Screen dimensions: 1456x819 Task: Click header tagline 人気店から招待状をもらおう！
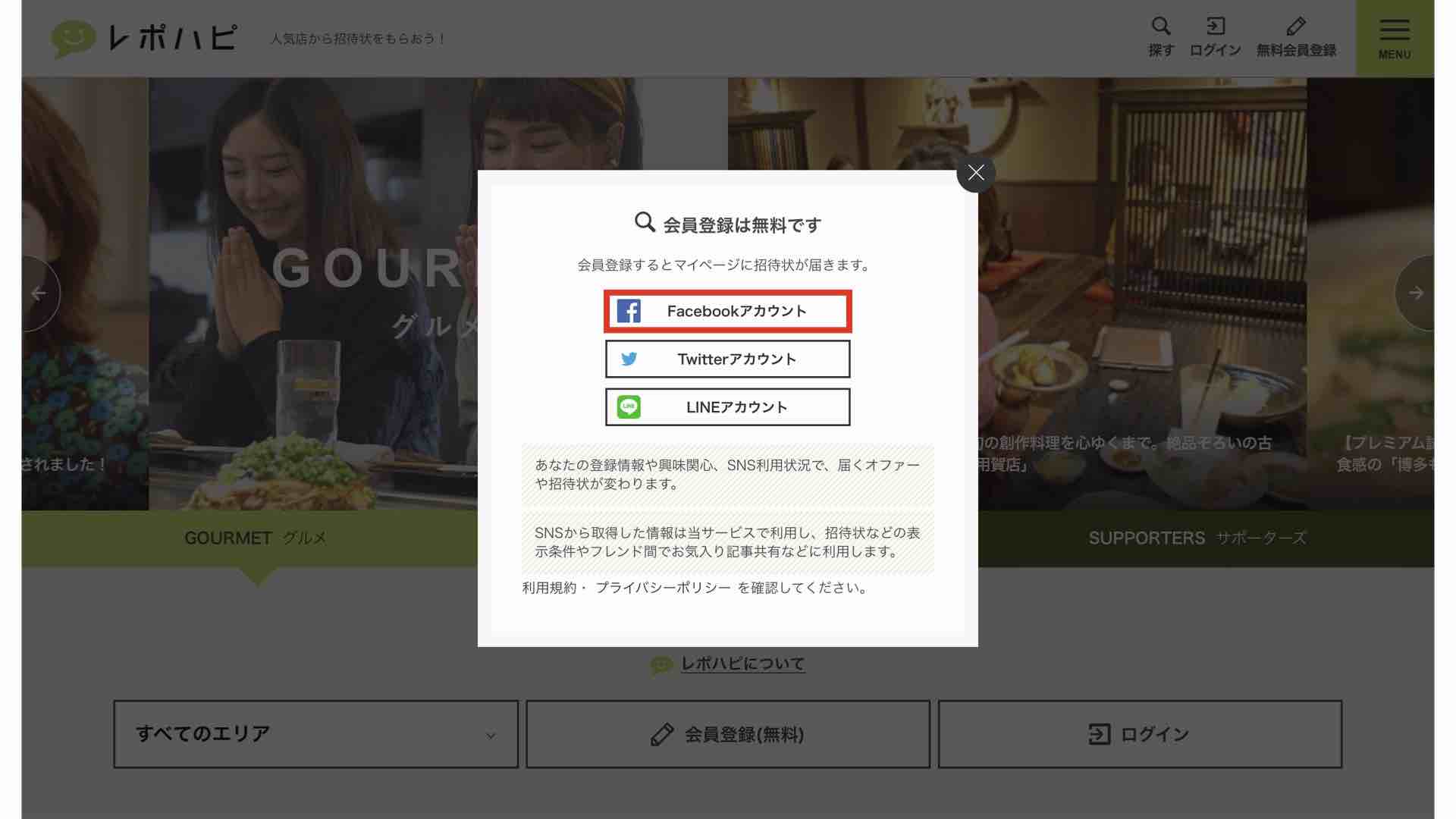359,39
